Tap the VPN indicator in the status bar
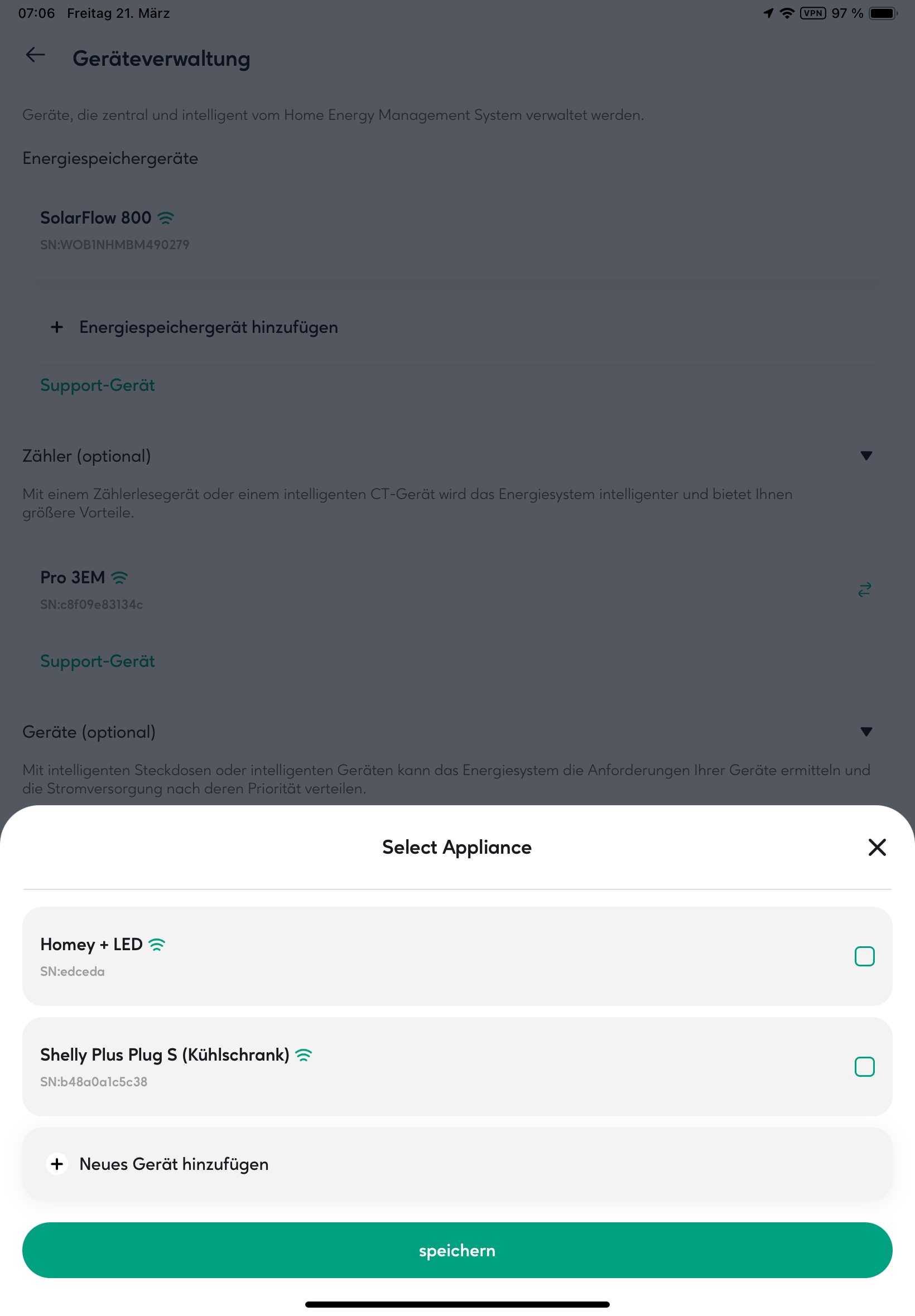Screen dimensions: 915x1316 (813, 13)
